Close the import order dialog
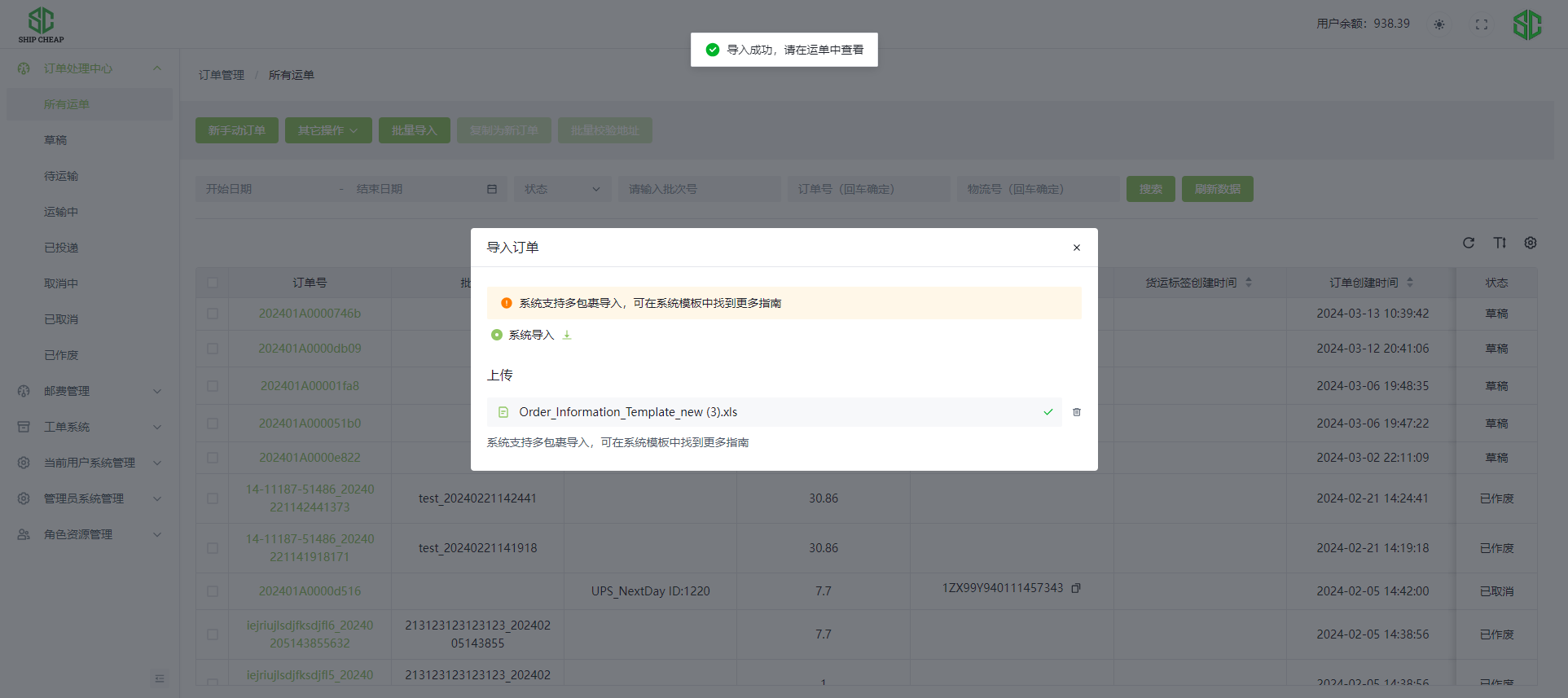 (x=1076, y=248)
